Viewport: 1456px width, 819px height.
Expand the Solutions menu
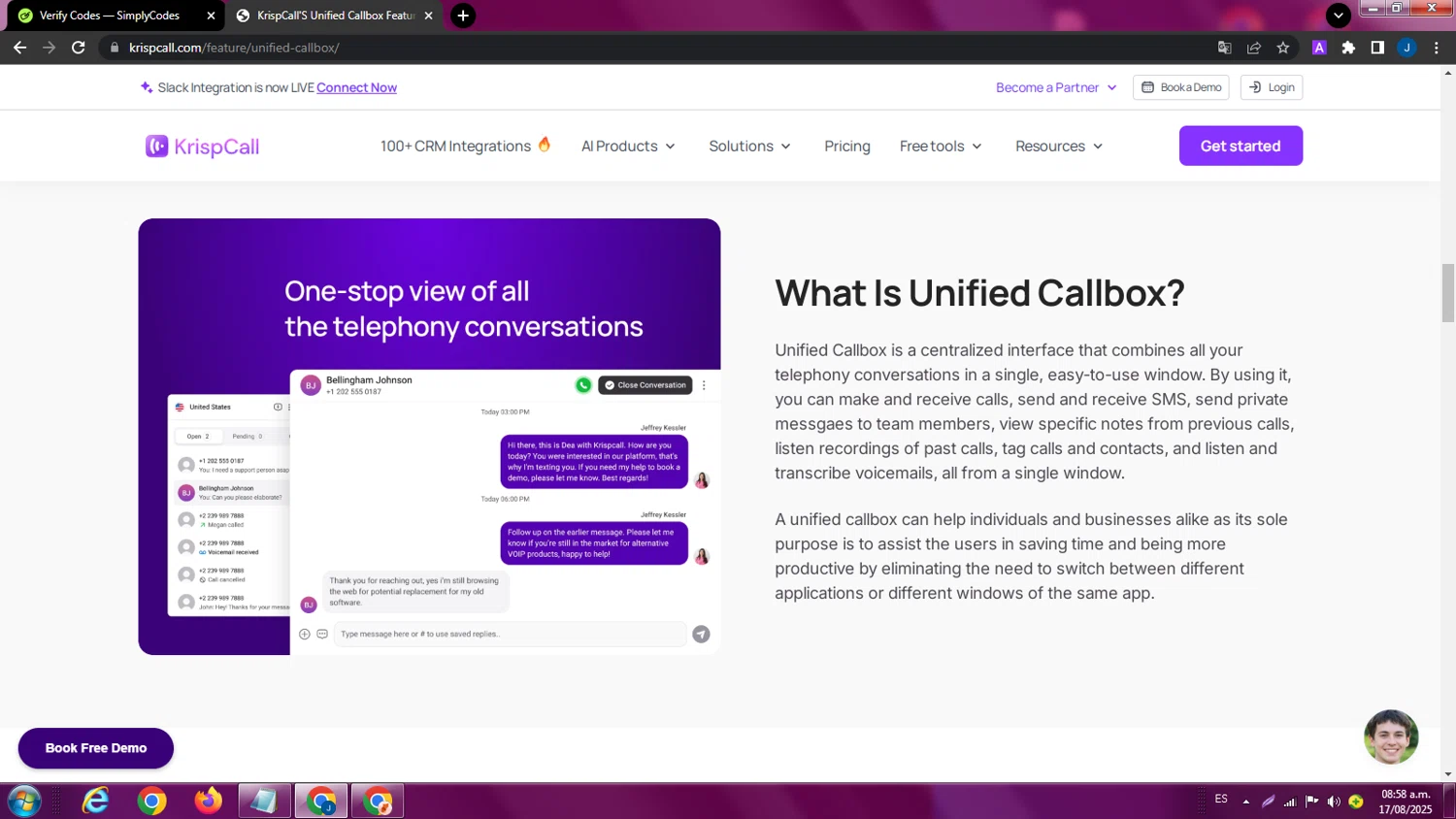749,146
